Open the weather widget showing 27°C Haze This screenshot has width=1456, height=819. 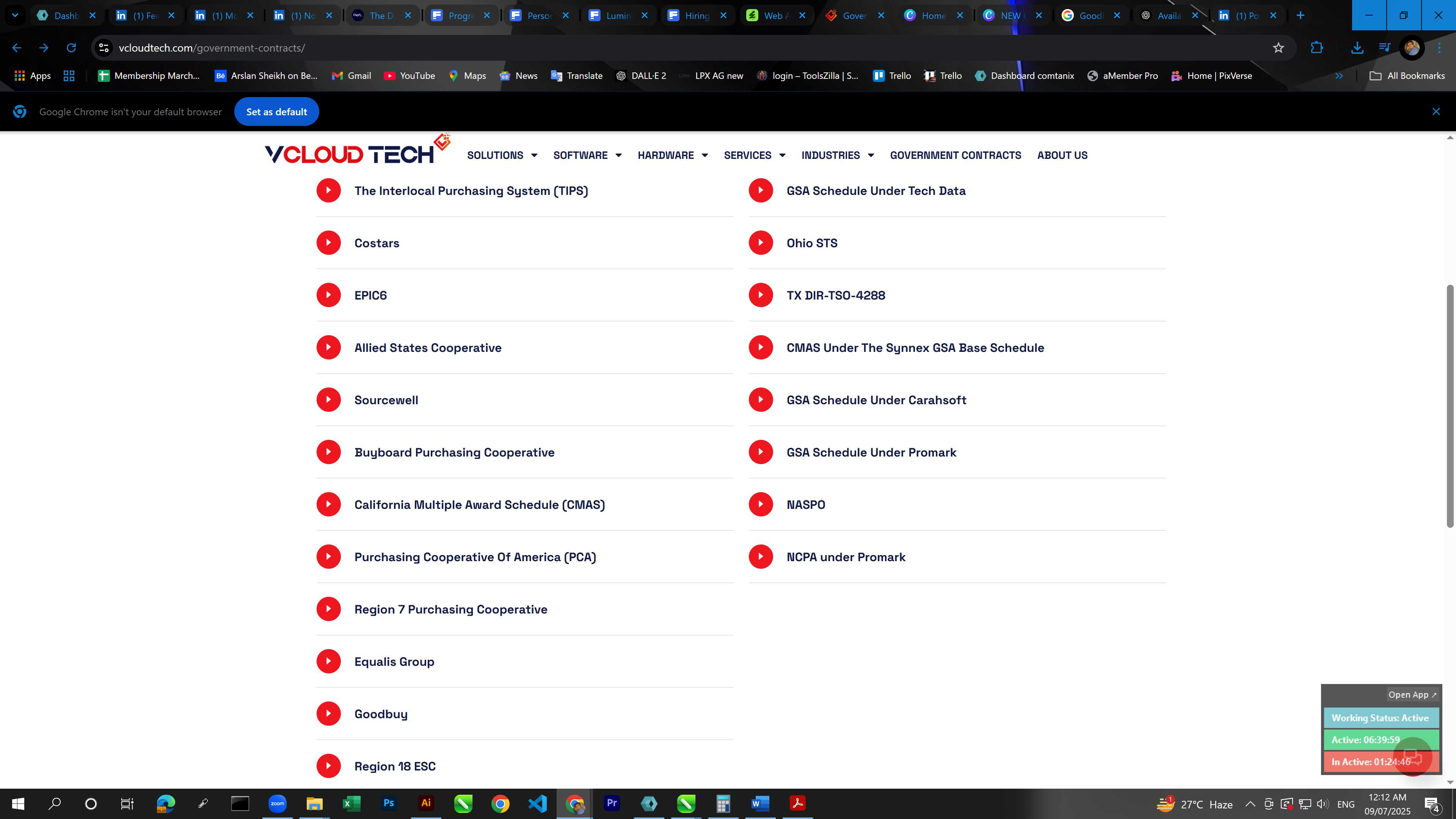tap(1194, 804)
